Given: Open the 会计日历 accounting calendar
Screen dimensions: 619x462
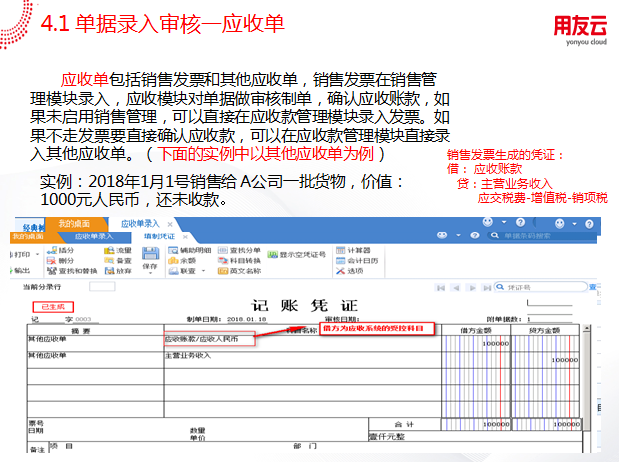Looking at the screenshot, I should pos(357,261).
